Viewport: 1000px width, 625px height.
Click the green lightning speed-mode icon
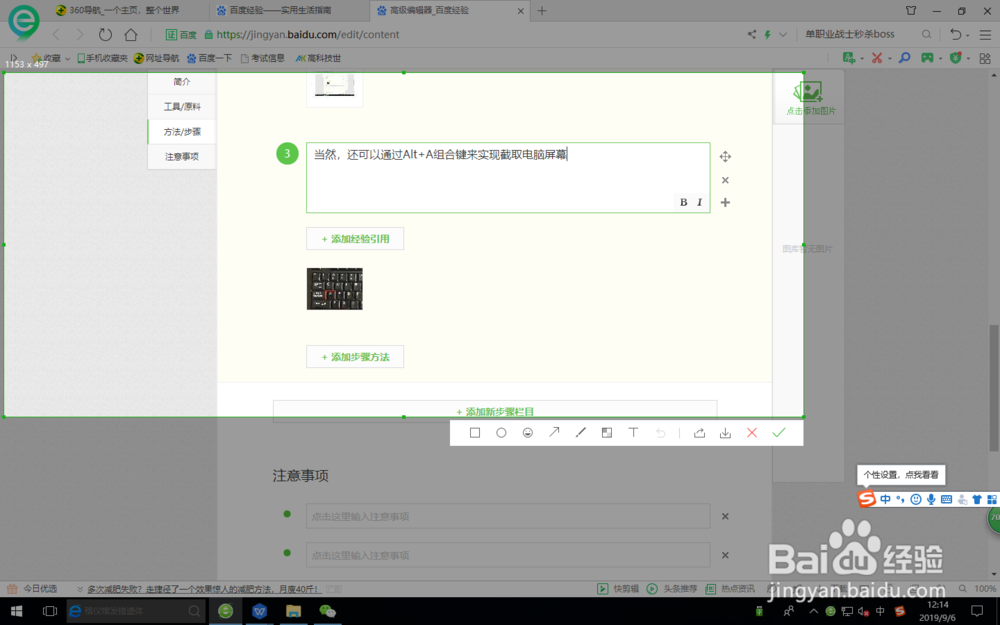click(x=768, y=34)
